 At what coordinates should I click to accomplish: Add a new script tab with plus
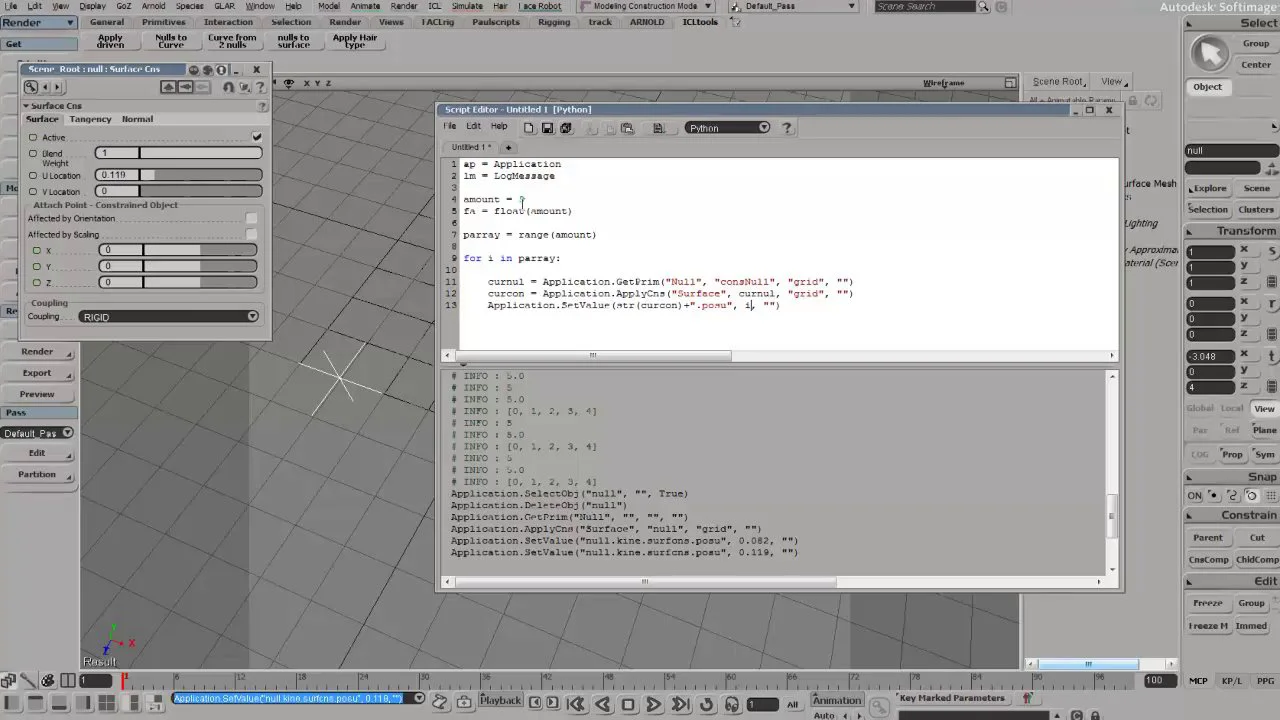(508, 147)
